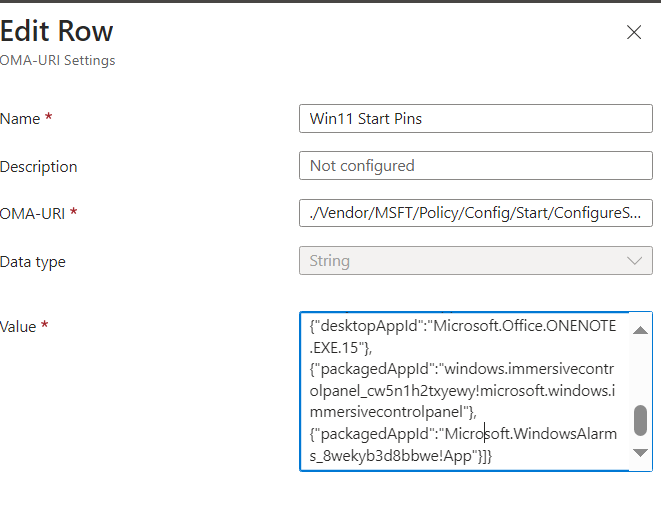The height and width of the screenshot is (514, 661).
Task: Click the Description field label
Action: pyautogui.click(x=38, y=167)
